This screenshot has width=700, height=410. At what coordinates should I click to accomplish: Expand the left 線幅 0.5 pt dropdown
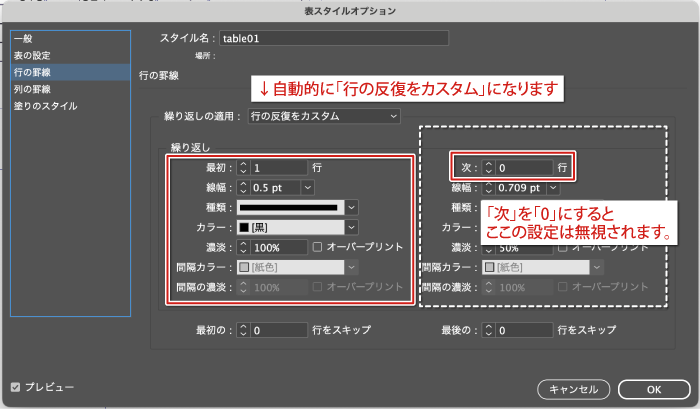pyautogui.click(x=307, y=187)
